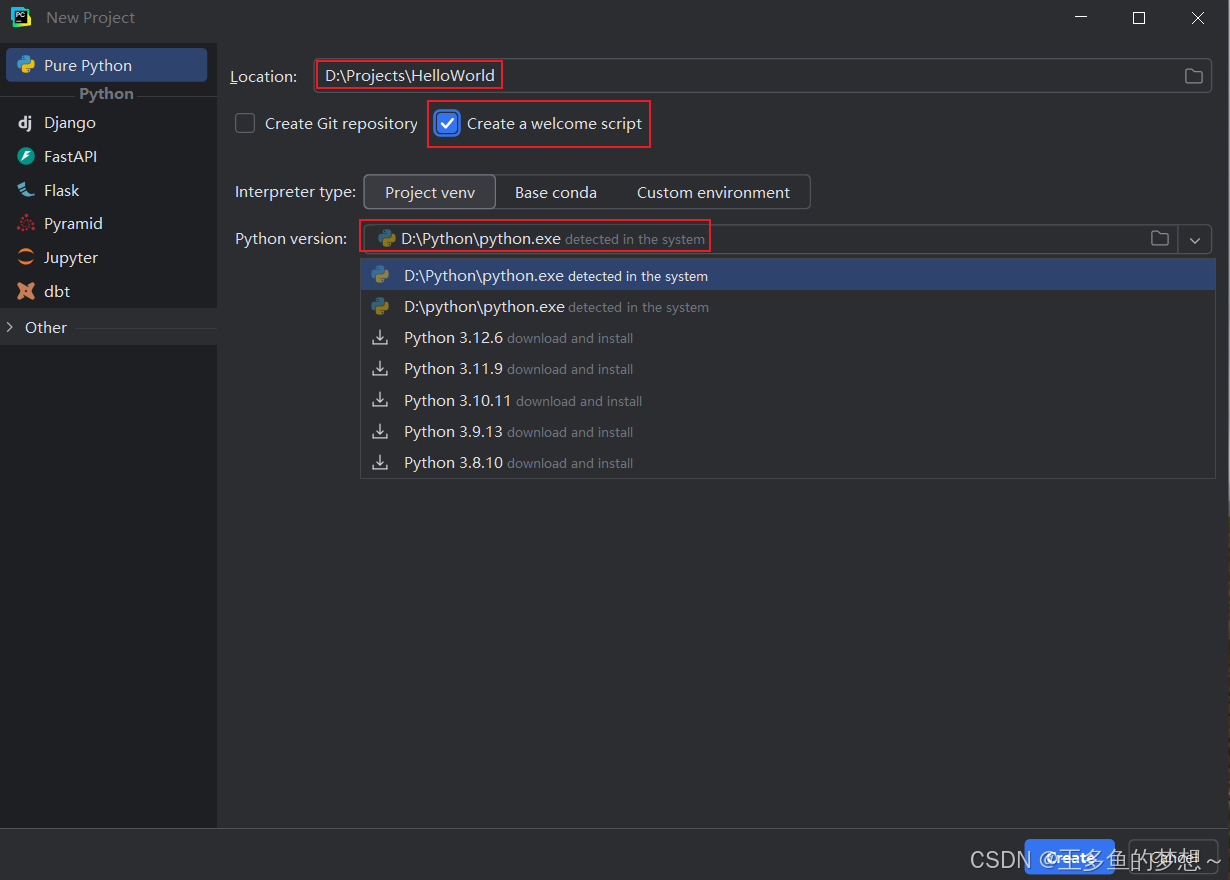Viewport: 1230px width, 880px height.
Task: Click the Cancel button
Action: pos(1173,858)
